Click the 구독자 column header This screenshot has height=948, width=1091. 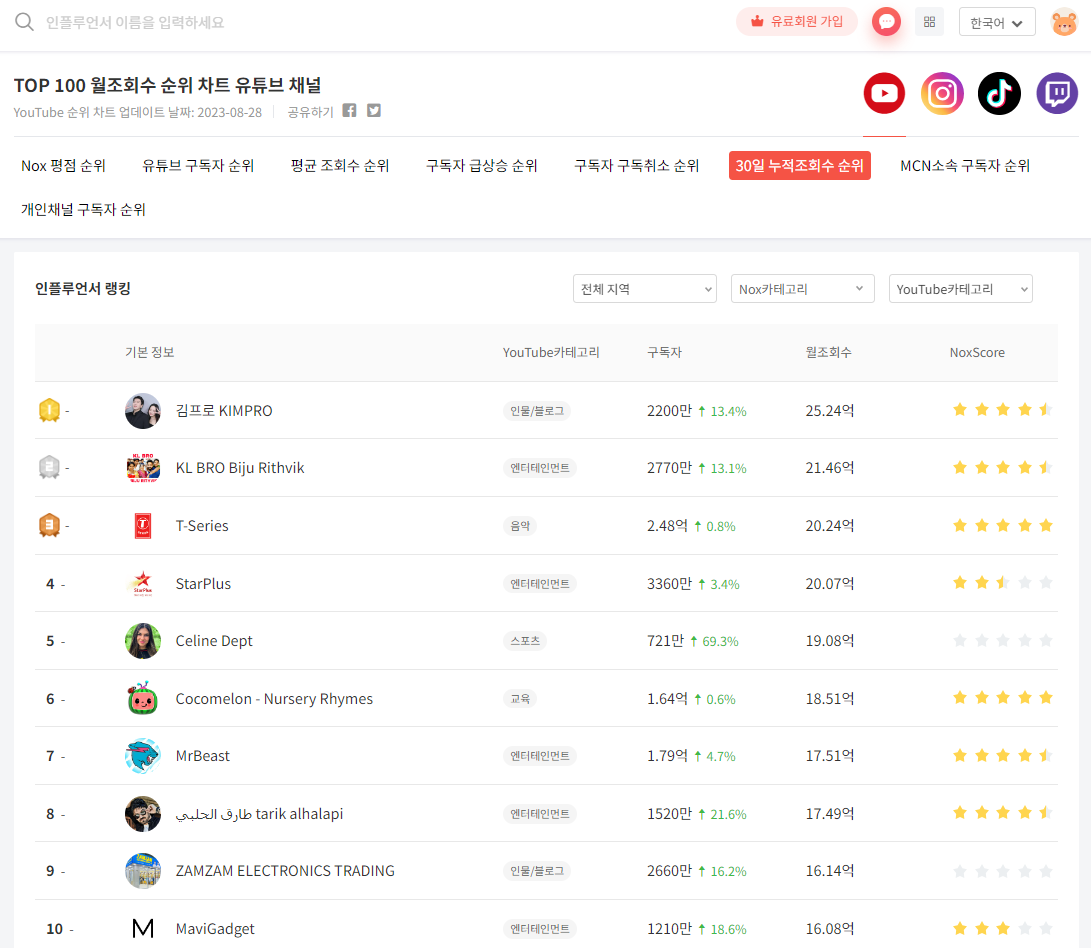(x=664, y=352)
